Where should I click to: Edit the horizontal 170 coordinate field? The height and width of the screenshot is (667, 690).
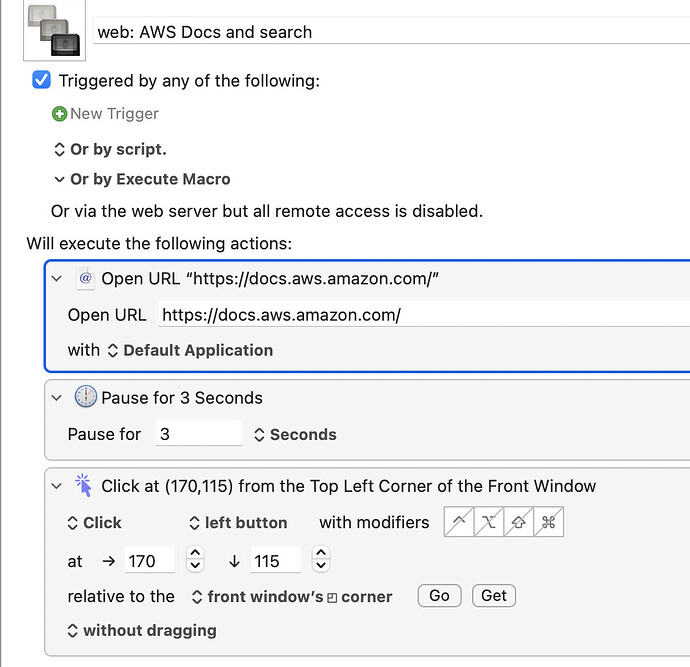pyautogui.click(x=150, y=560)
